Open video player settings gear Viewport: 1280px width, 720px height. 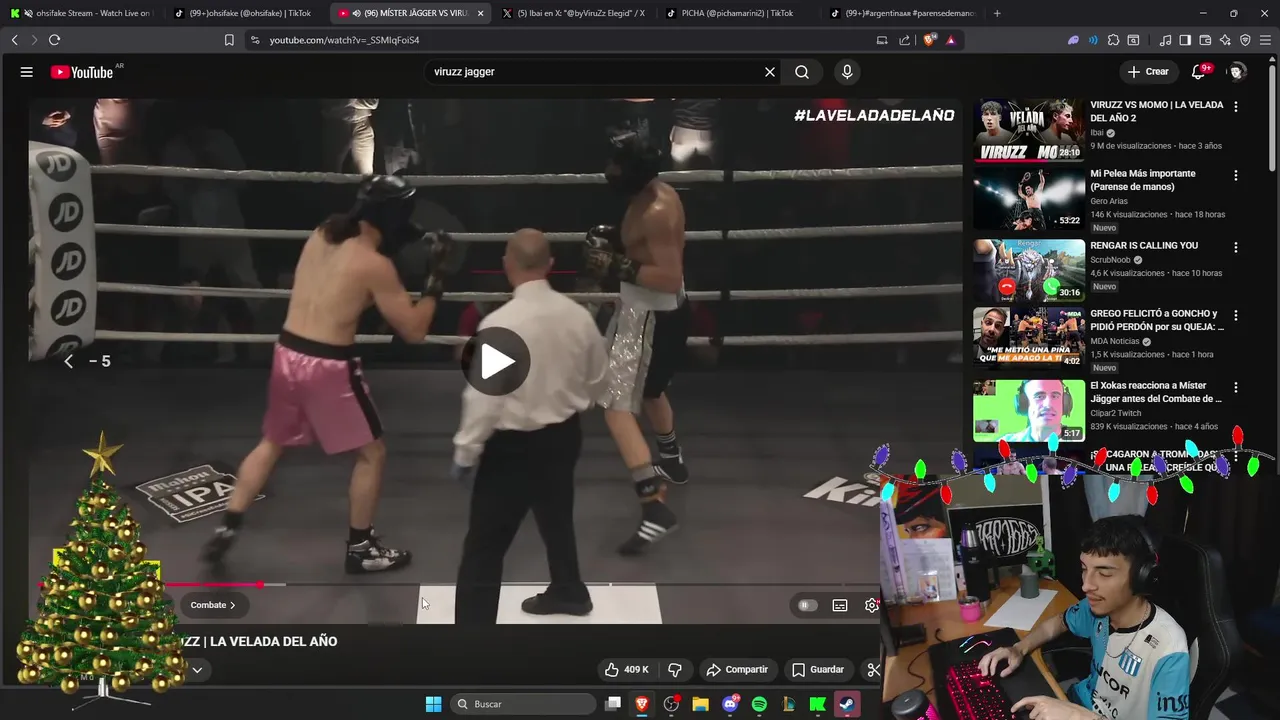[872, 605]
